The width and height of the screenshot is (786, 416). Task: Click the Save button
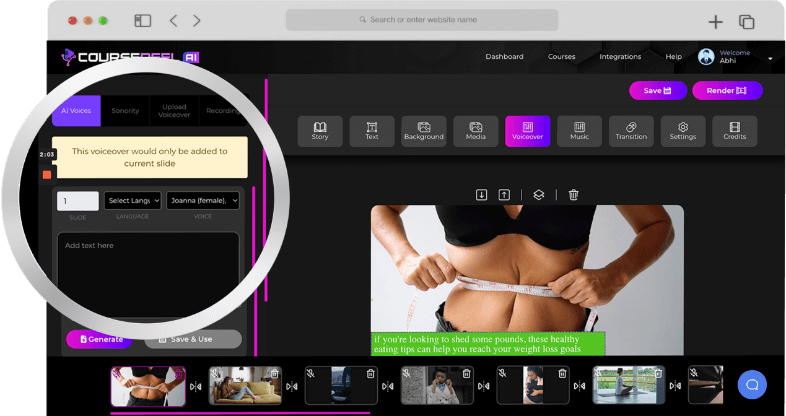point(658,91)
